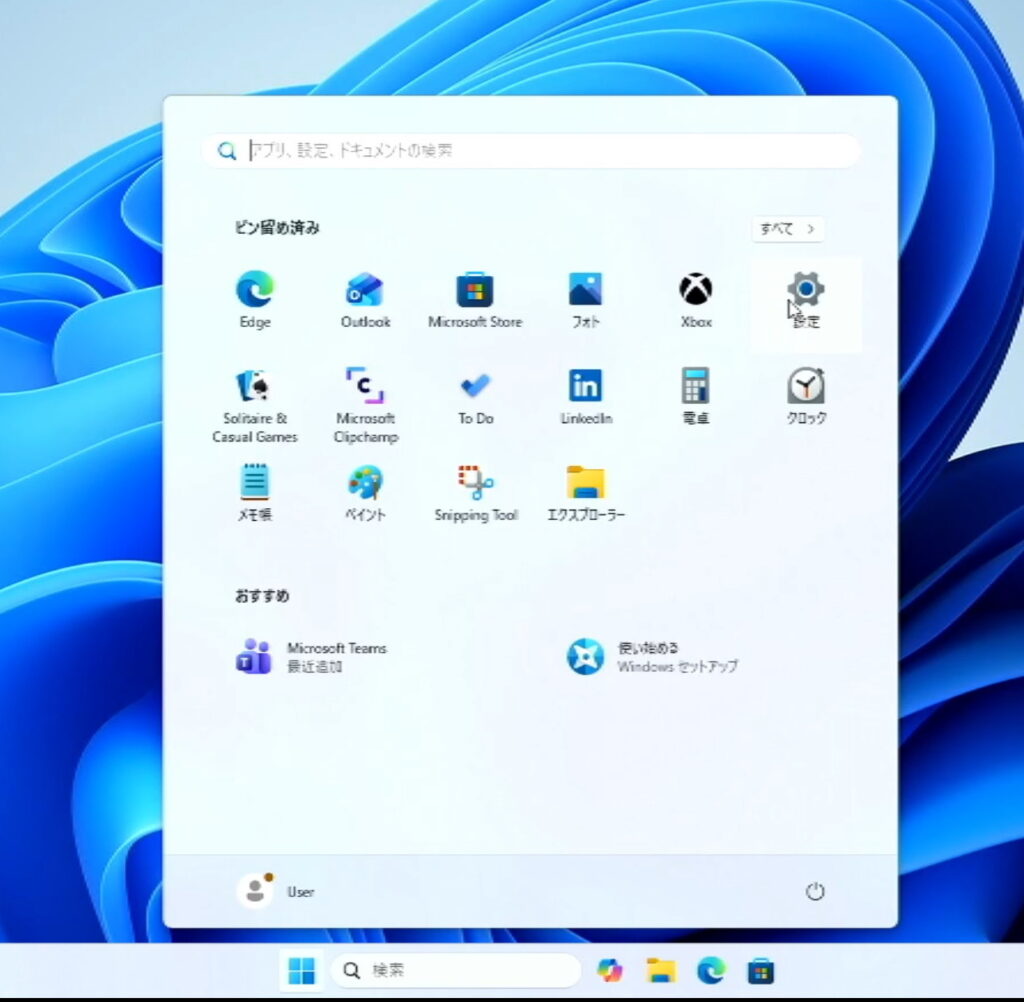Expand the すべて all apps list

(788, 229)
